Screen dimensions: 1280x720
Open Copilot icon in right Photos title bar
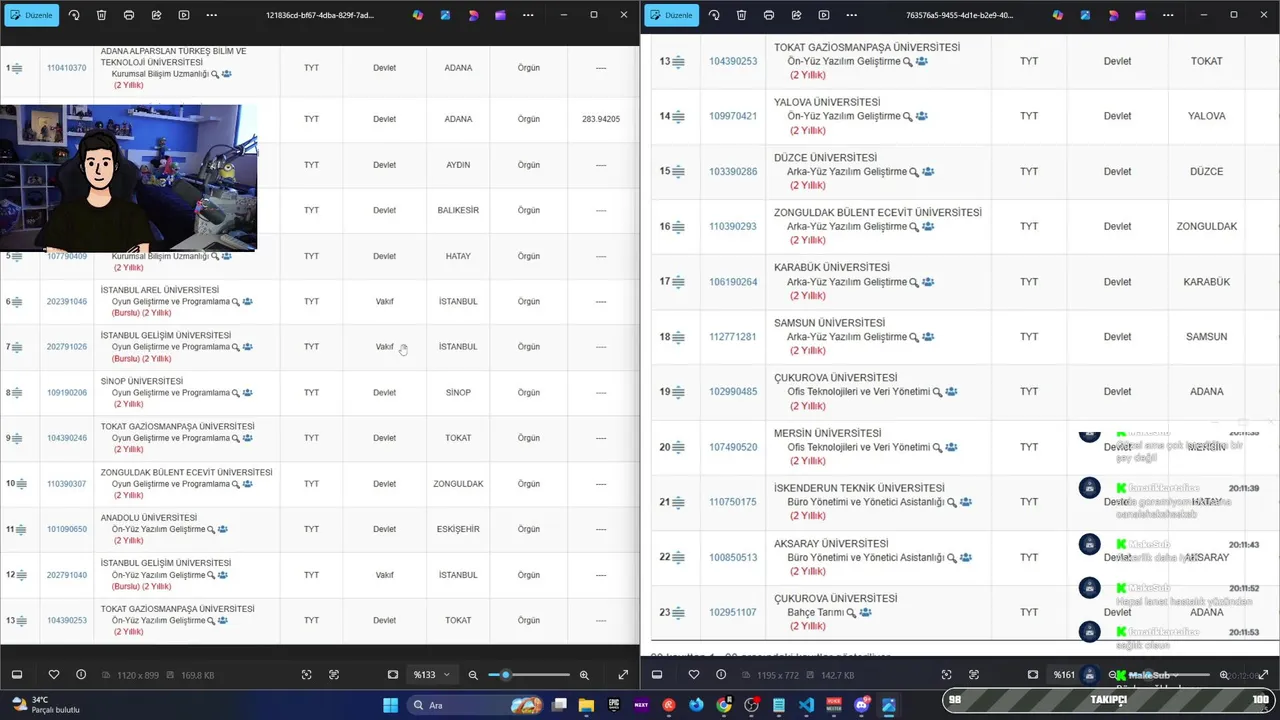point(1058,15)
